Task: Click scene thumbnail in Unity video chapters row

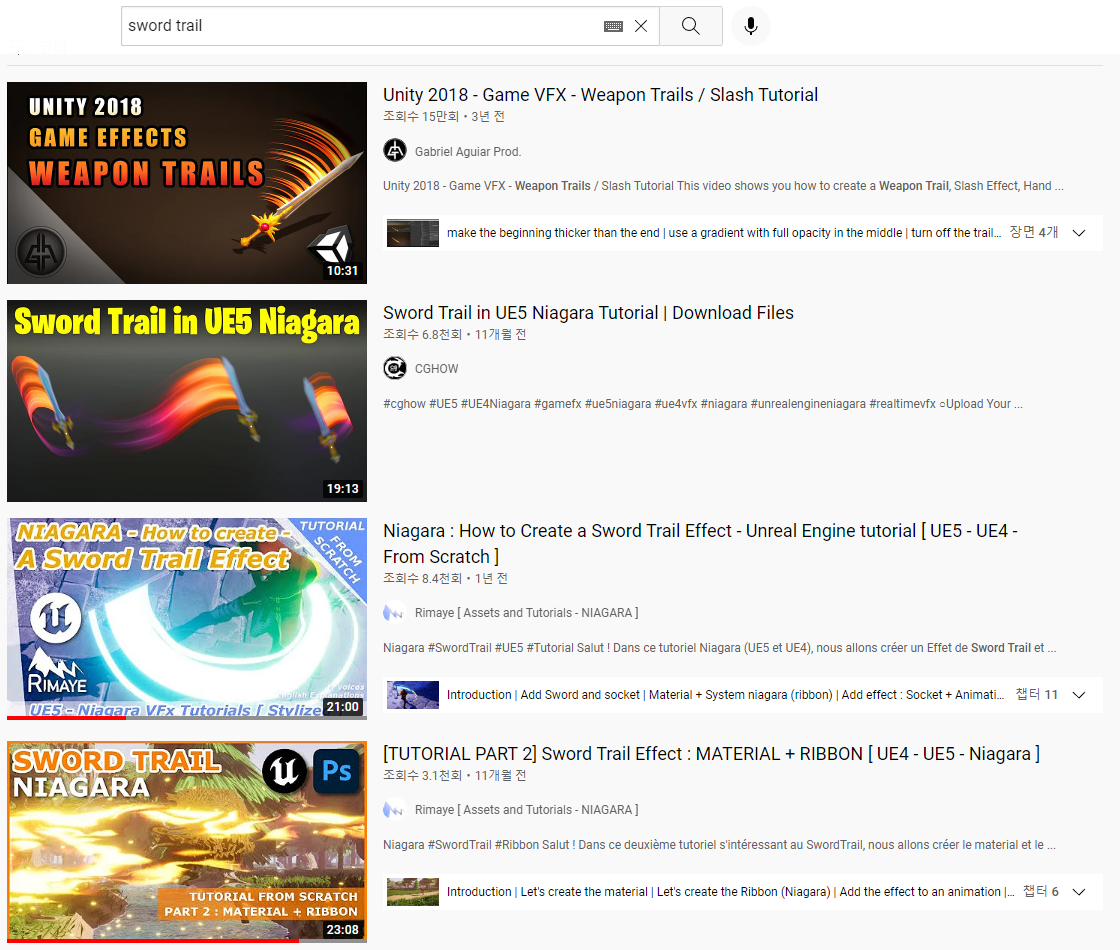Action: tap(413, 233)
